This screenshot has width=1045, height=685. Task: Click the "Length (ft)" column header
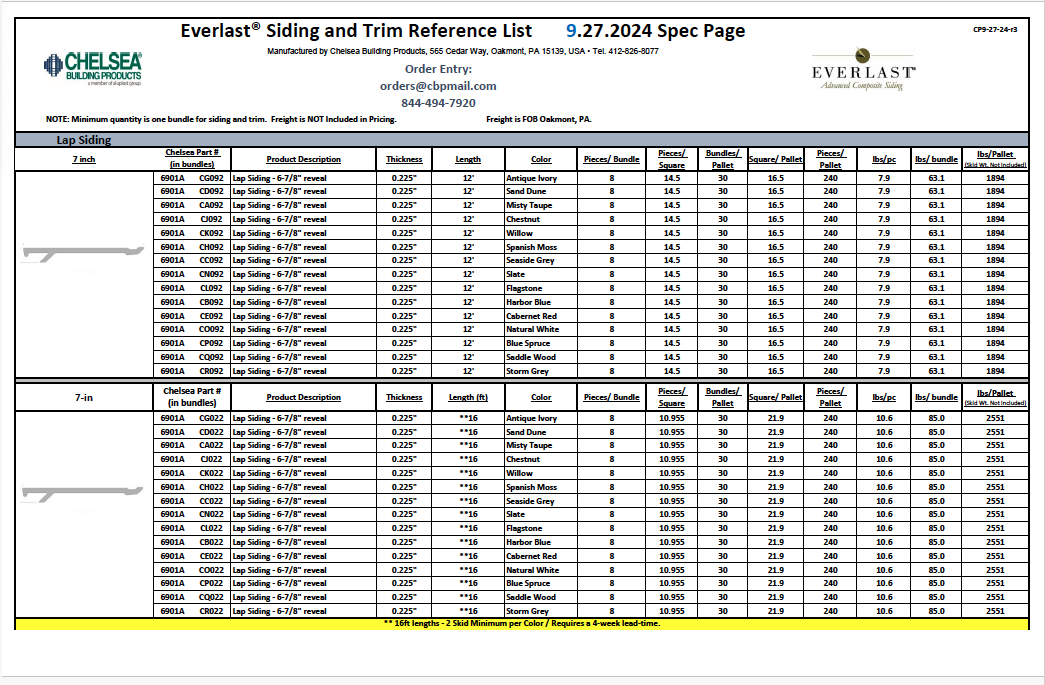468,397
